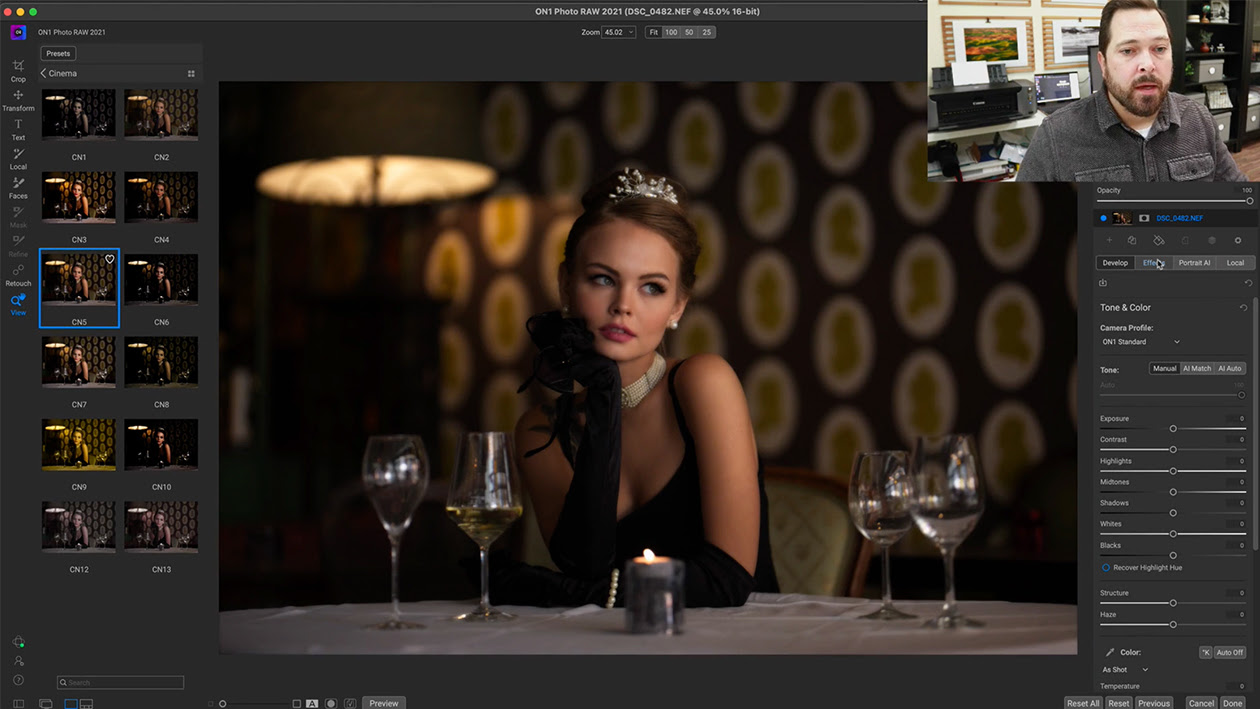Switch presets to grid view icon
1260x709 pixels.
point(191,73)
